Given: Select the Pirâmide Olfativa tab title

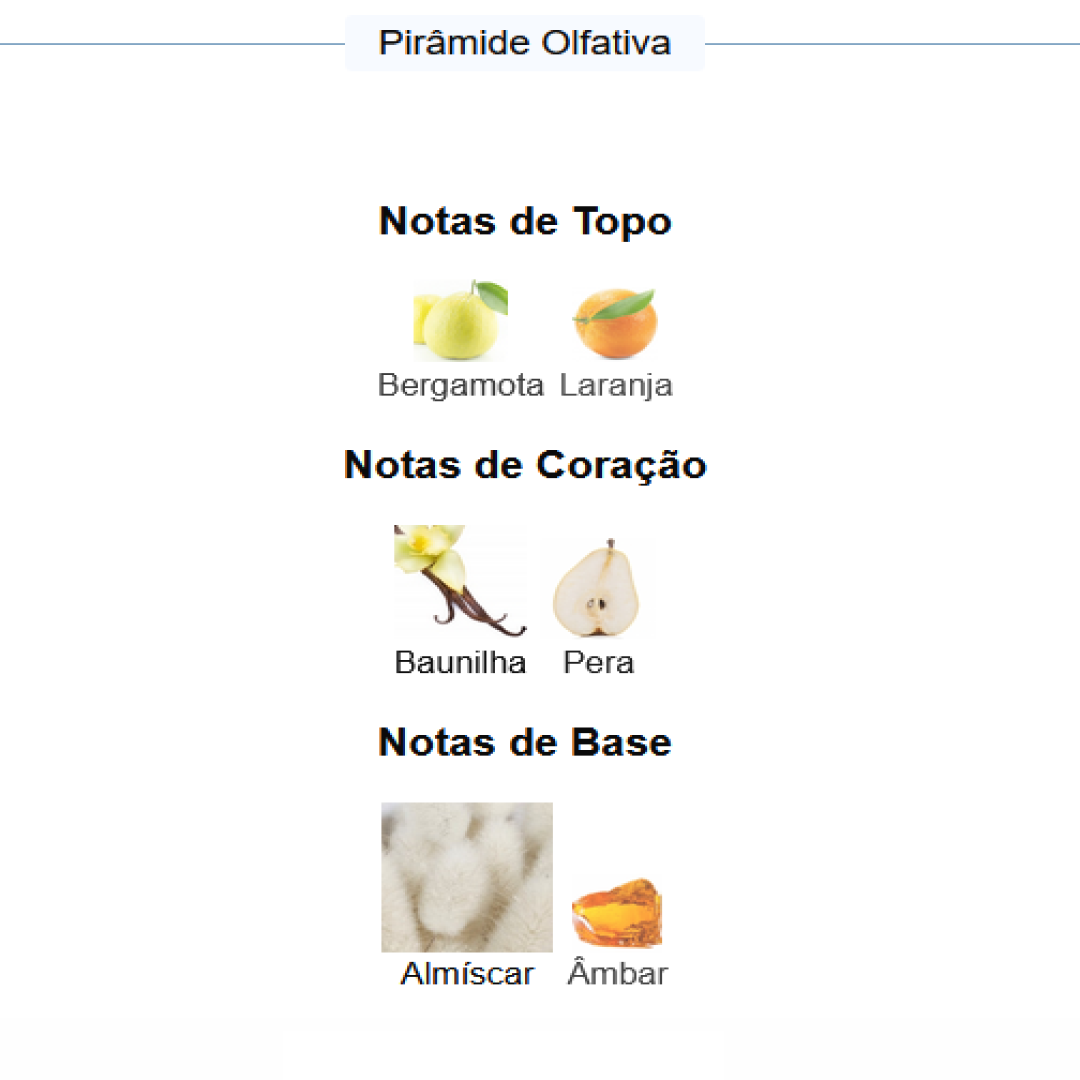Looking at the screenshot, I should coord(524,43).
